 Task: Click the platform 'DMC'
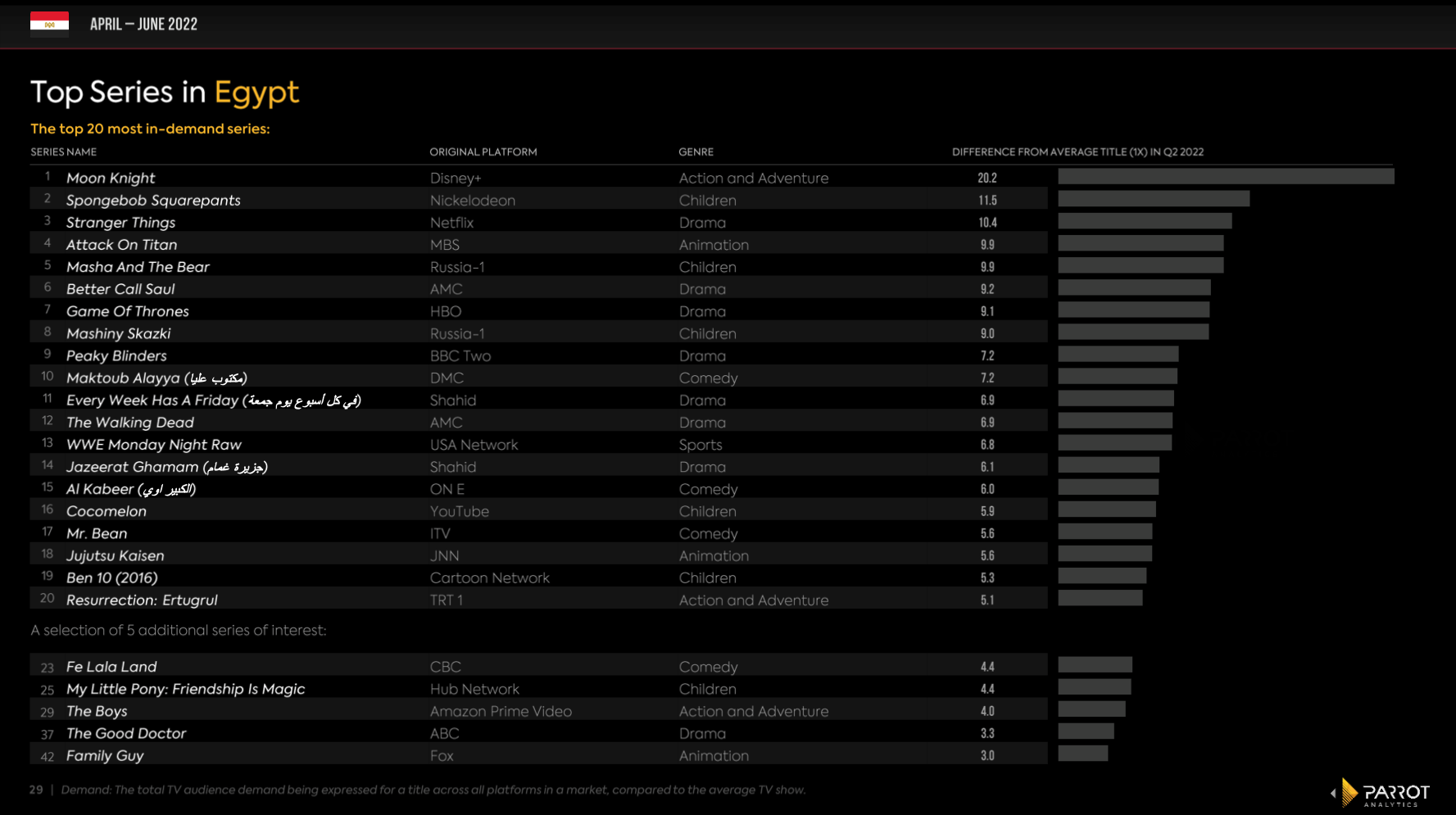click(447, 378)
